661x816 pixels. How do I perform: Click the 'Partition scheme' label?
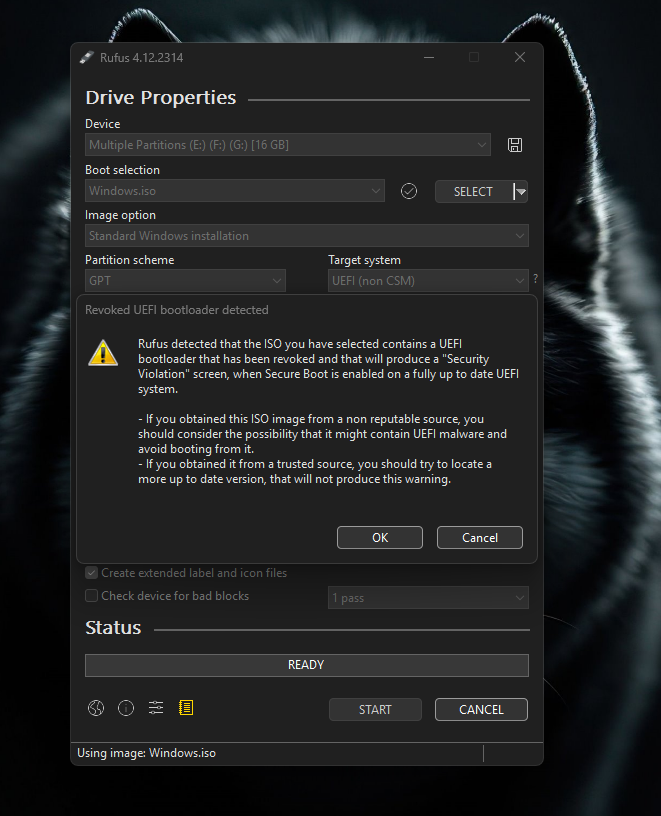(x=130, y=260)
